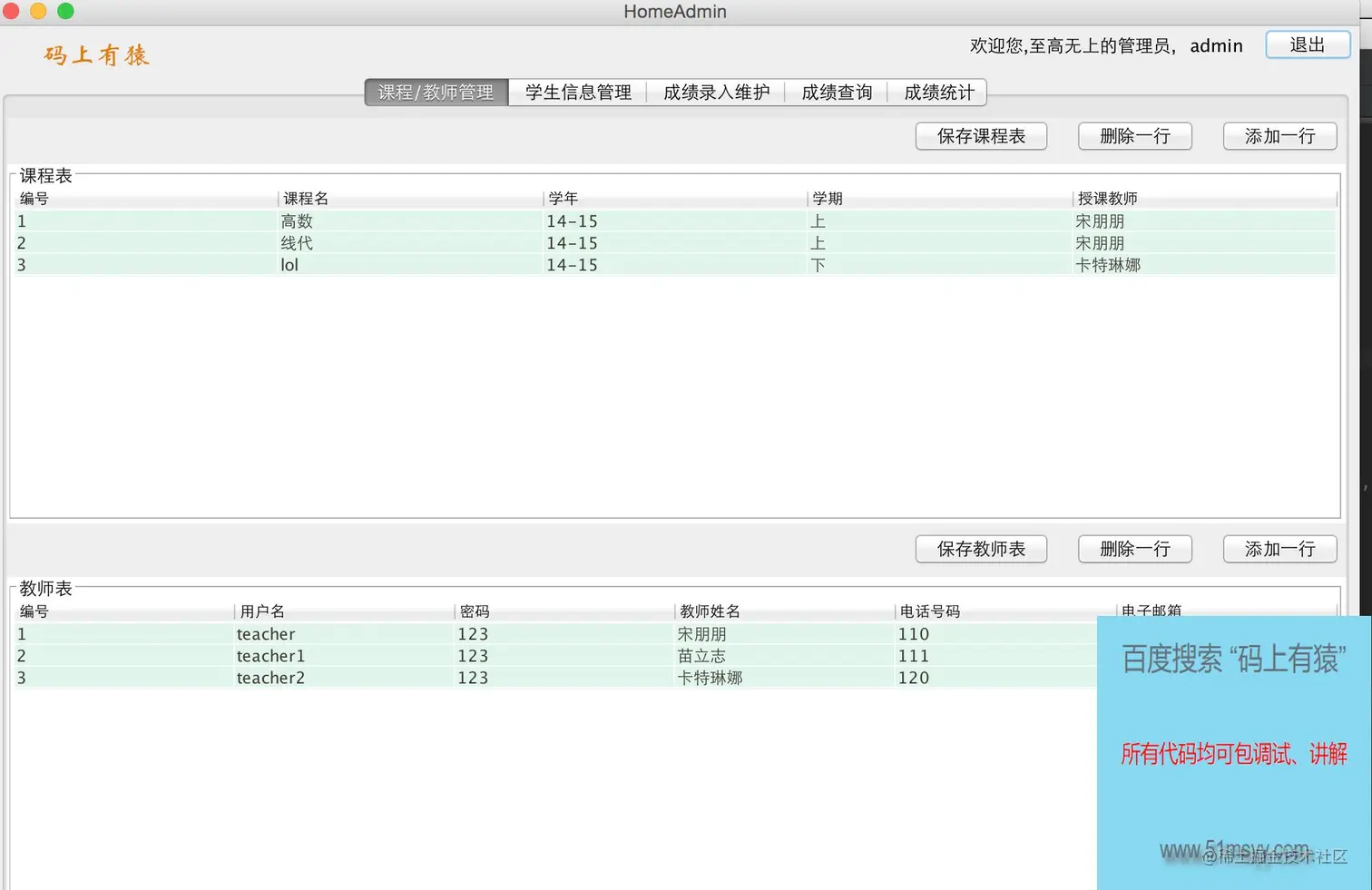Select the teacher2 username cell
This screenshot has height=890, width=1372.
pyautogui.click(x=344, y=678)
